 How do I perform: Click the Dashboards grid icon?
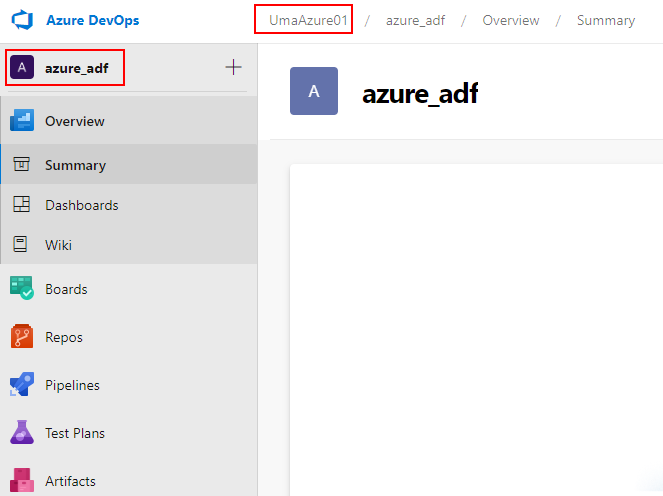coord(22,204)
